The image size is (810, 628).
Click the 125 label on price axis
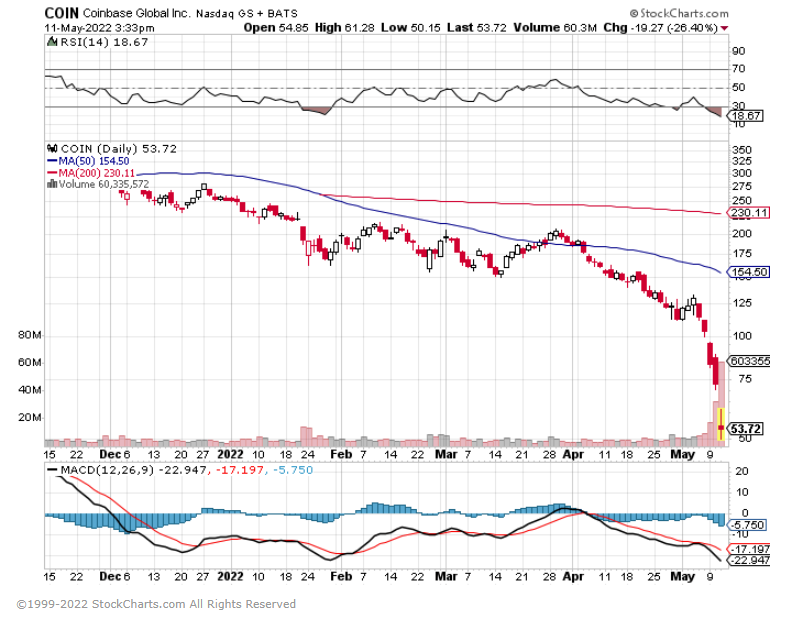click(742, 303)
